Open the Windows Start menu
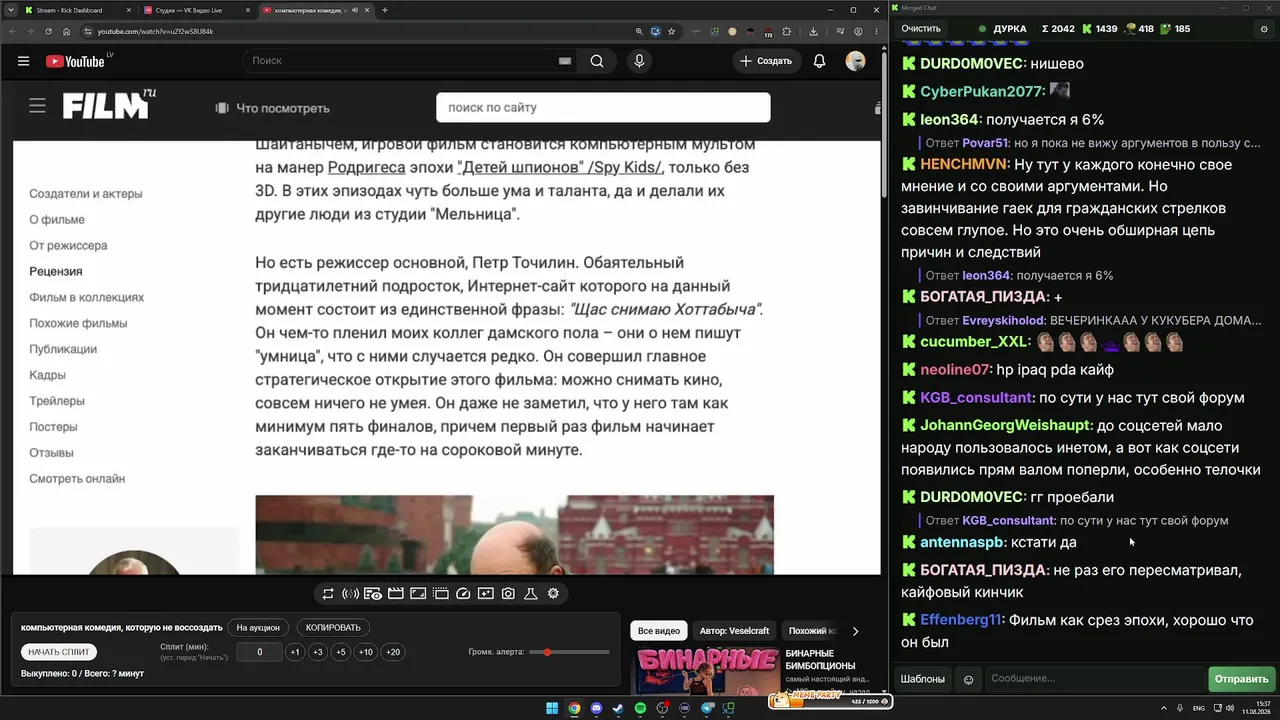 (552, 709)
